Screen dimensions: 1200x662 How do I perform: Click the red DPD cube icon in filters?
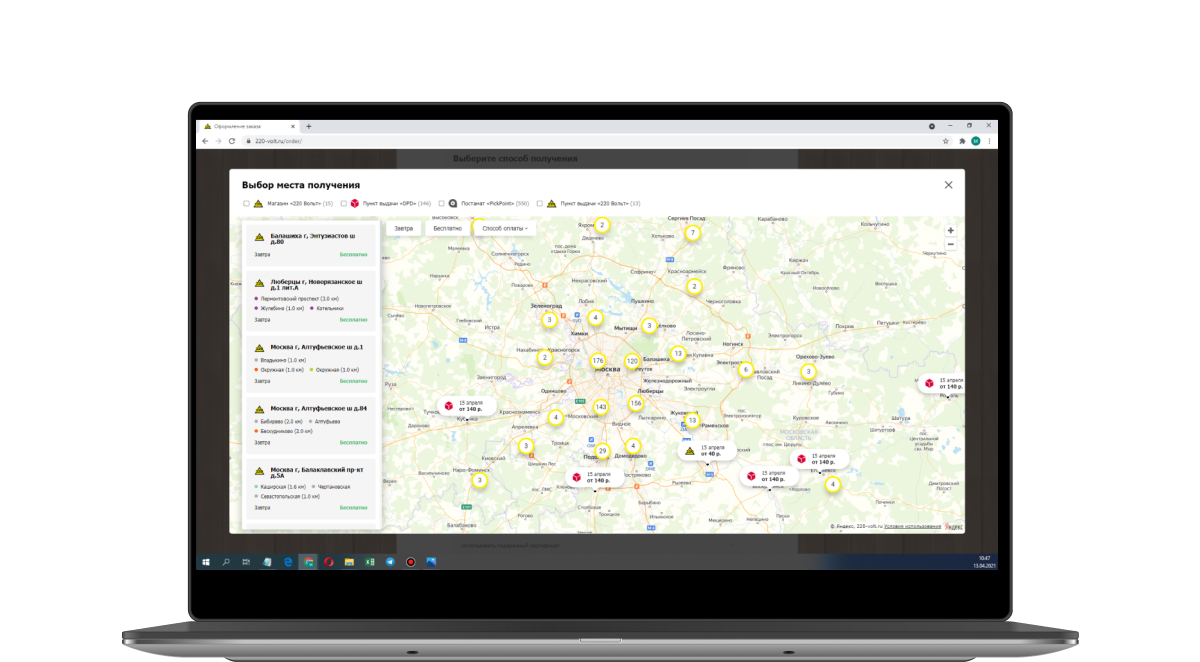point(355,203)
